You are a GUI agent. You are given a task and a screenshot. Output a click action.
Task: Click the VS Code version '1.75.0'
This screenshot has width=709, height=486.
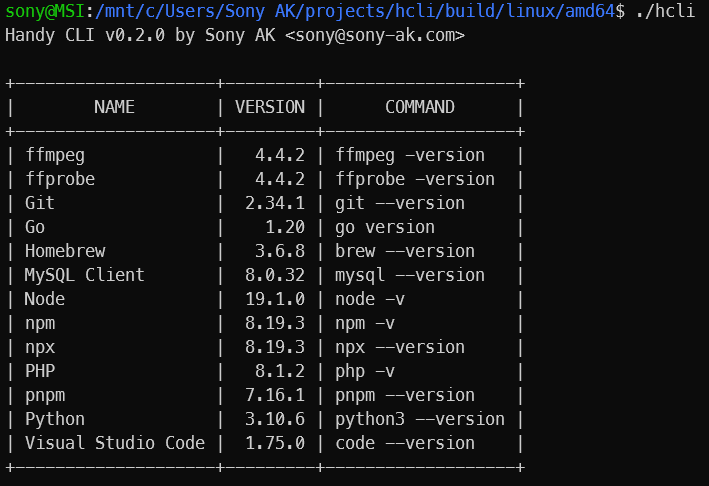[275, 443]
